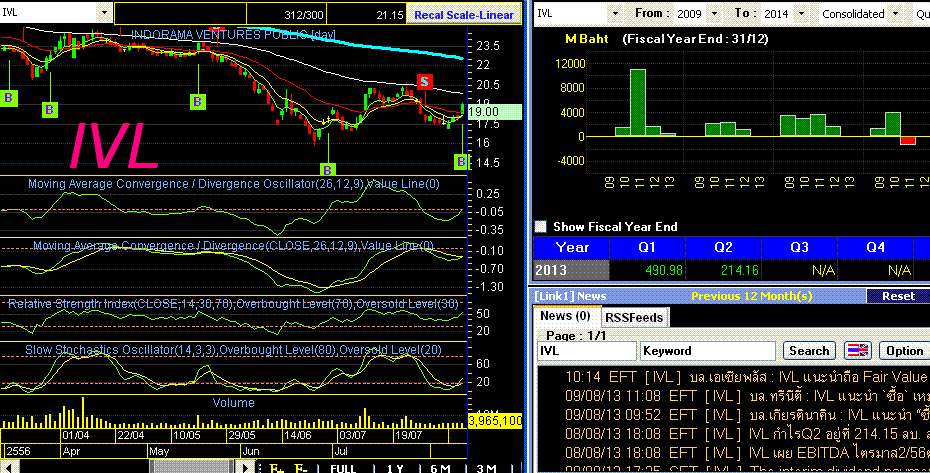Switch to the News (0) tab
The height and width of the screenshot is (473, 930).
pyautogui.click(x=565, y=316)
